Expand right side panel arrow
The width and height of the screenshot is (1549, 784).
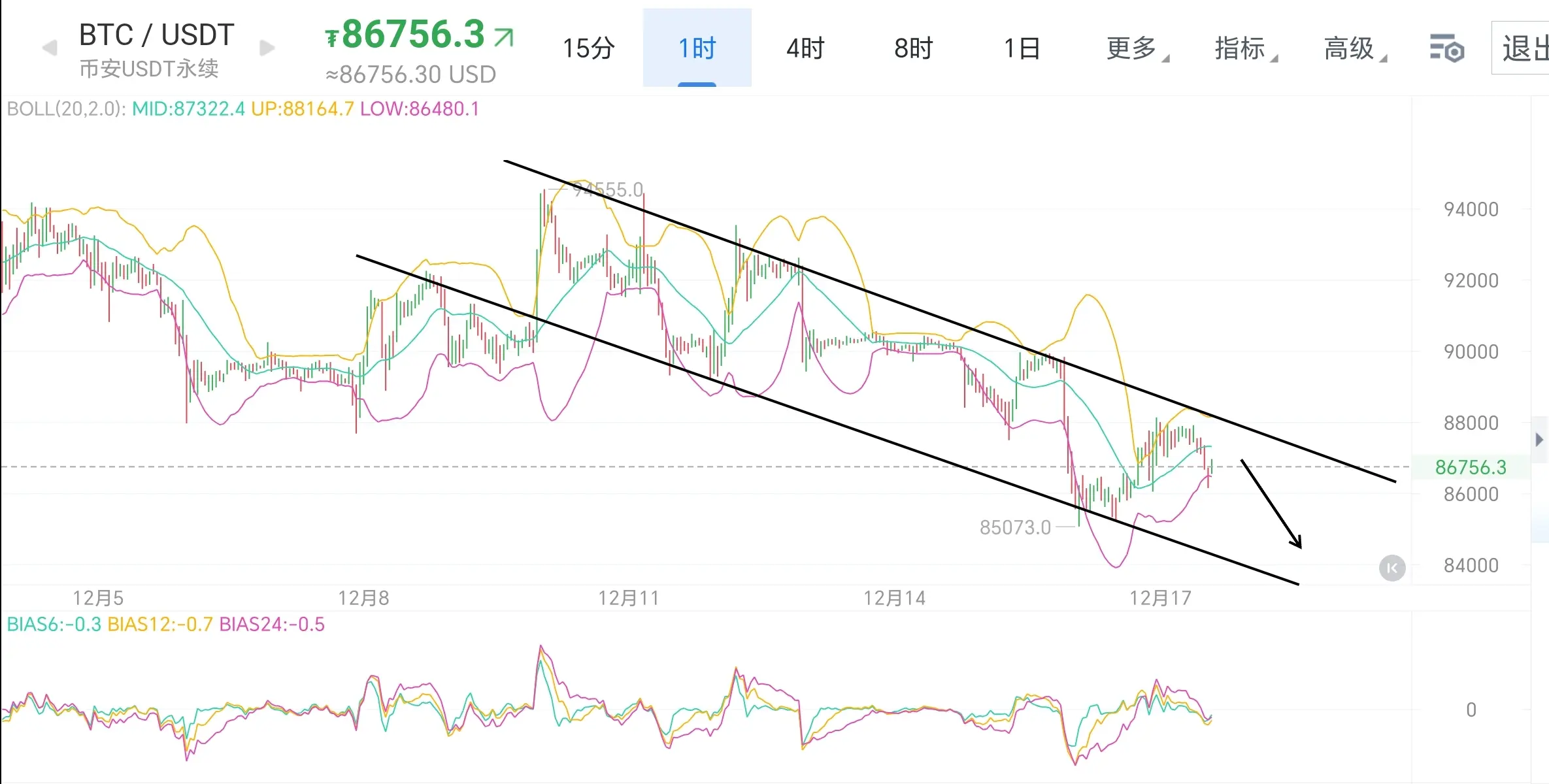pyautogui.click(x=1539, y=440)
